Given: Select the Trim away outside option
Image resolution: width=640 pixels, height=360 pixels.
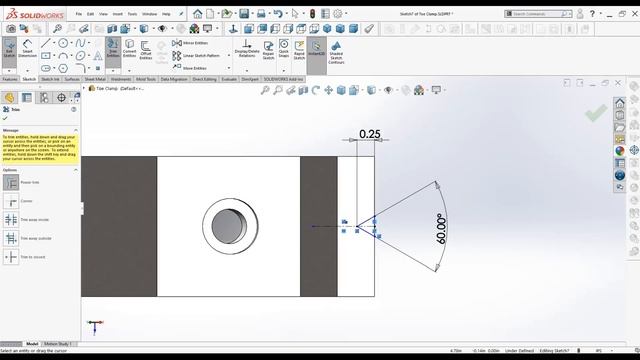Looking at the screenshot, I should [x=11, y=238].
